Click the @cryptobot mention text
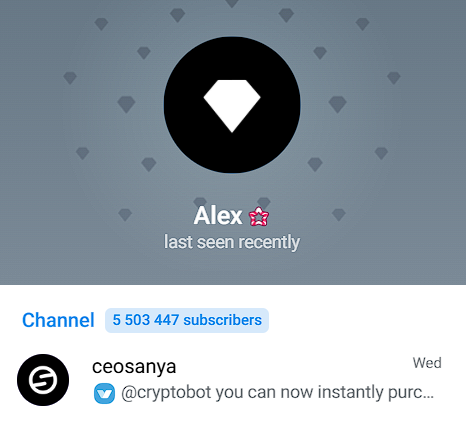This screenshot has width=466, height=421. (x=166, y=393)
